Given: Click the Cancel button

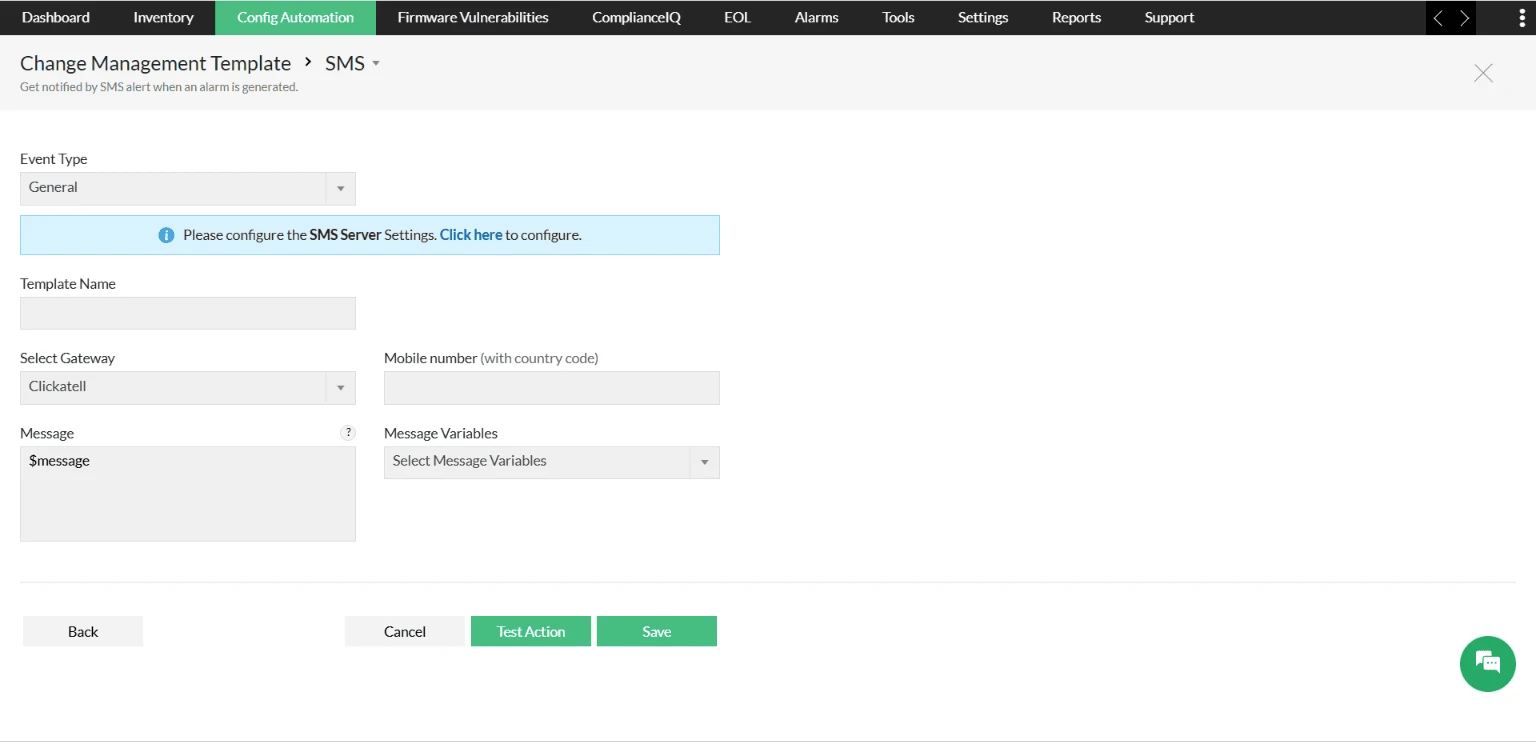Looking at the screenshot, I should (x=405, y=631).
